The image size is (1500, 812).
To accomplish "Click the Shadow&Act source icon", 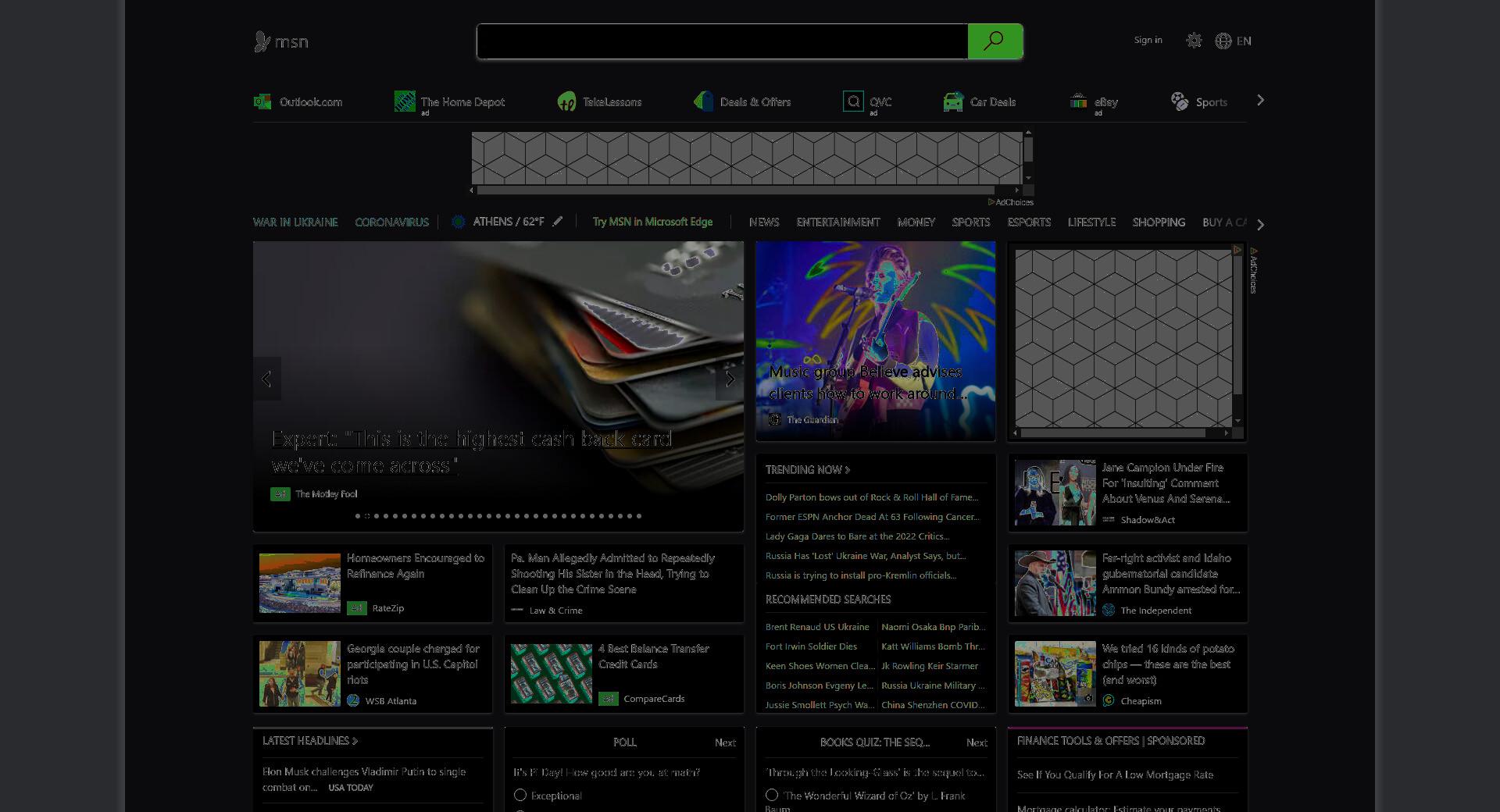I will 1109,519.
